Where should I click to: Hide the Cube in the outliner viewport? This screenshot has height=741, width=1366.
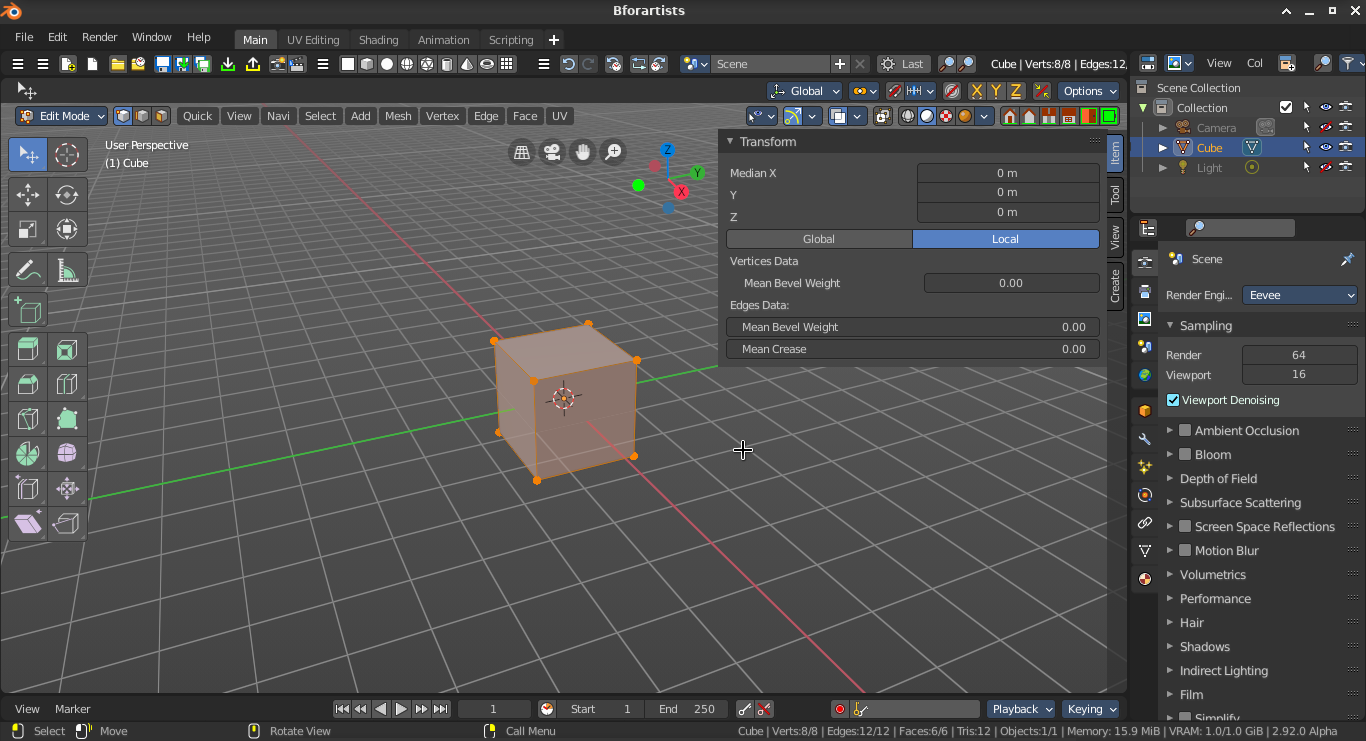[1326, 147]
